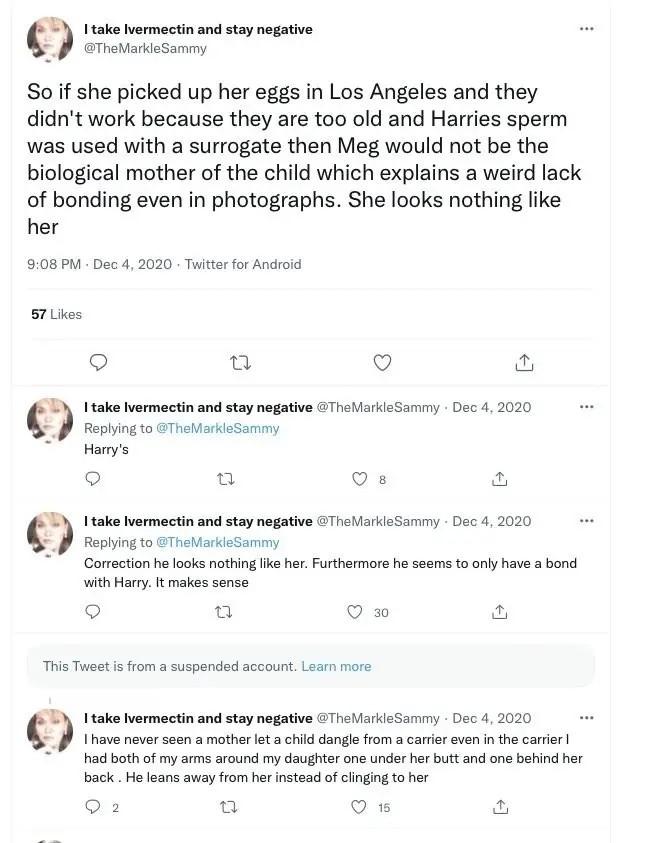Share the main tweet
647x843 pixels.
(x=524, y=363)
